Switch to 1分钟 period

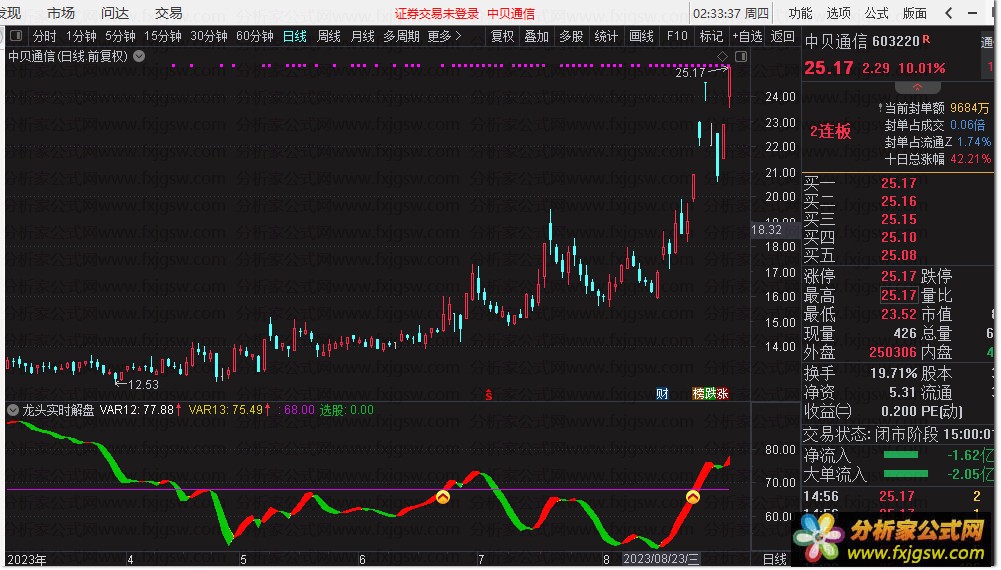[81, 36]
